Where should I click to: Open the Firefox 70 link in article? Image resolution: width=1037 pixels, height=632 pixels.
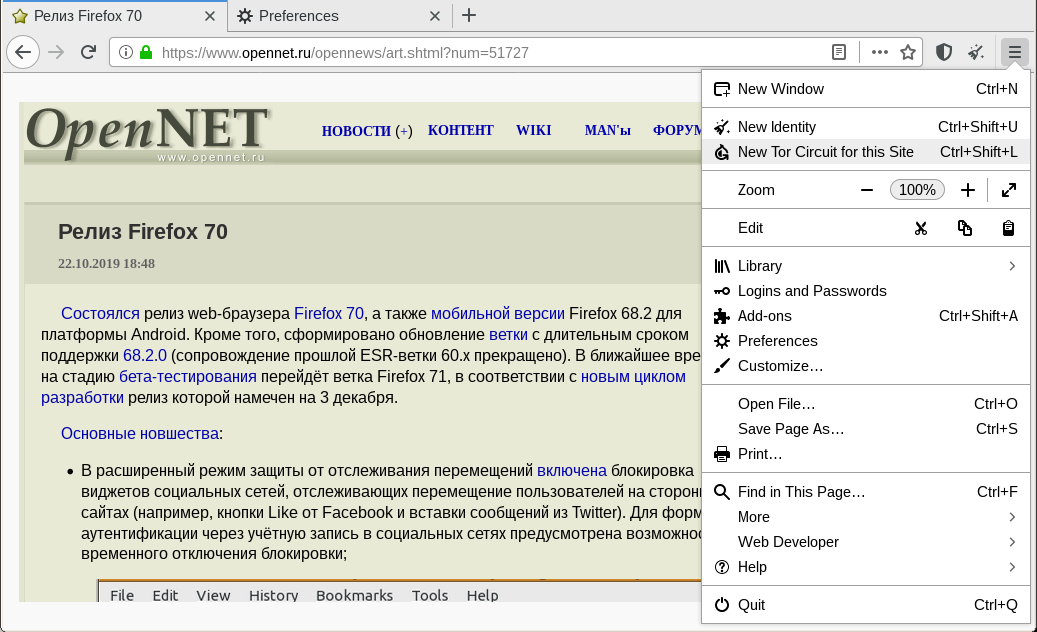click(330, 312)
